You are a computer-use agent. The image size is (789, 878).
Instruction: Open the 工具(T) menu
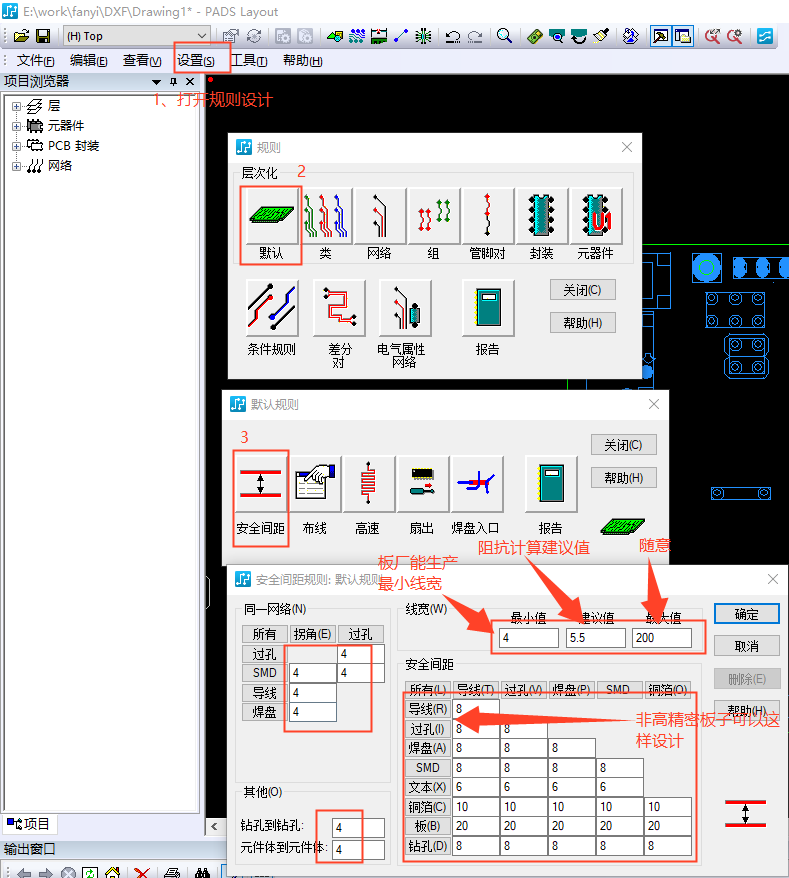coord(249,60)
